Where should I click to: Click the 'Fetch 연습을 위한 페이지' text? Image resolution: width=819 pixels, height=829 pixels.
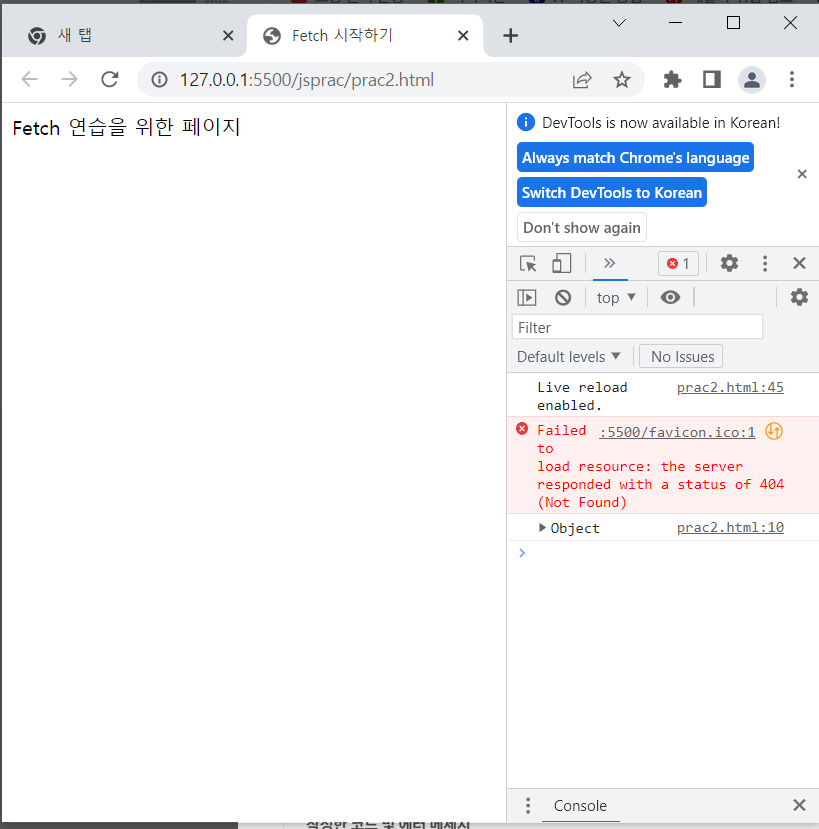click(126, 127)
